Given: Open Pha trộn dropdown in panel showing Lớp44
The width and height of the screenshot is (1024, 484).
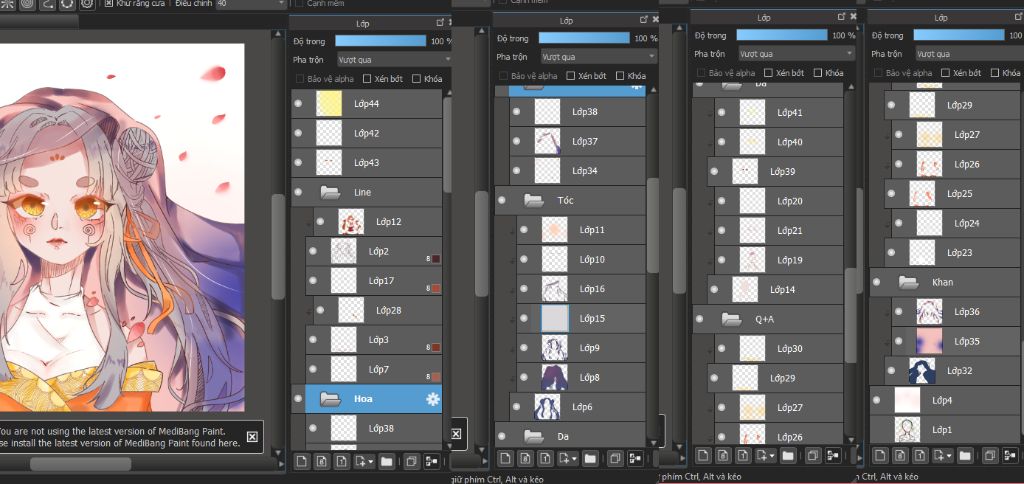Looking at the screenshot, I should tap(394, 59).
